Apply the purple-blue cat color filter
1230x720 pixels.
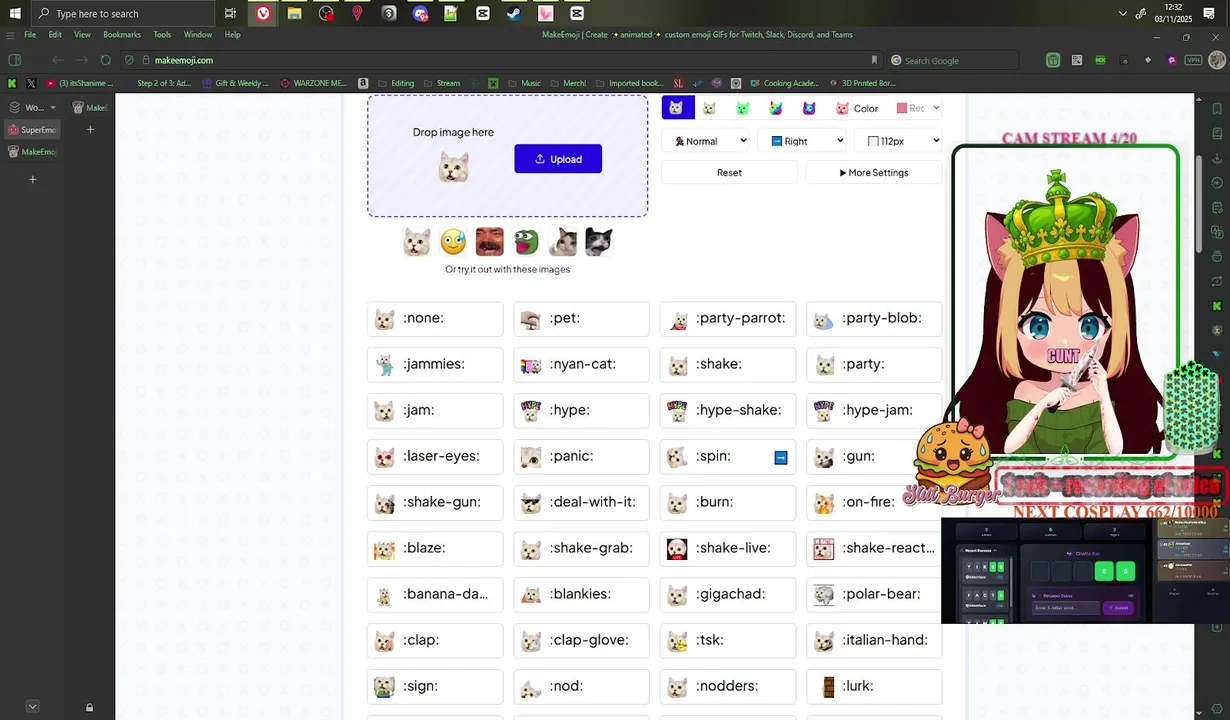tap(809, 108)
